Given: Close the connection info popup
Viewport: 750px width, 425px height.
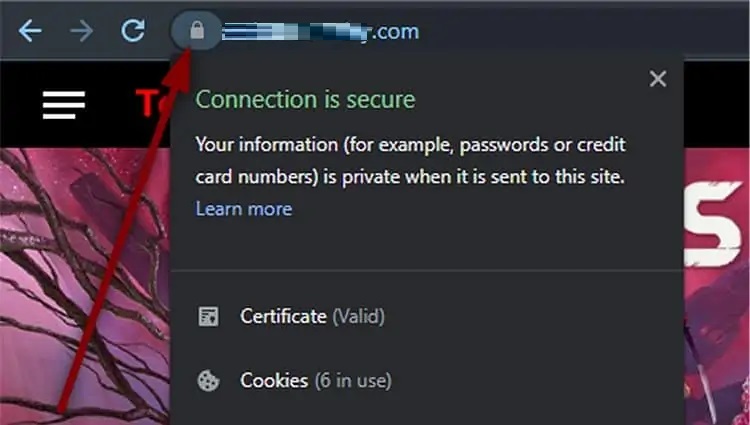Looking at the screenshot, I should pyautogui.click(x=657, y=79).
